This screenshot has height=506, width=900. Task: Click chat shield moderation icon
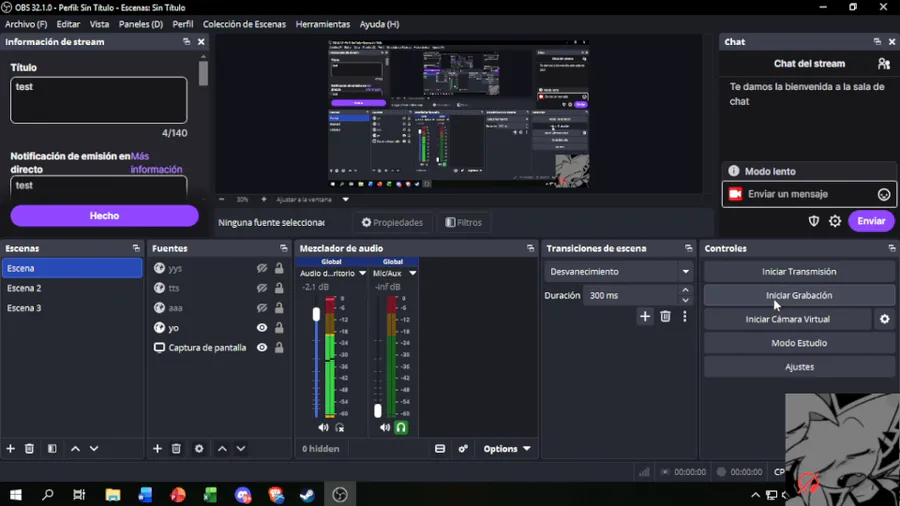(x=814, y=221)
